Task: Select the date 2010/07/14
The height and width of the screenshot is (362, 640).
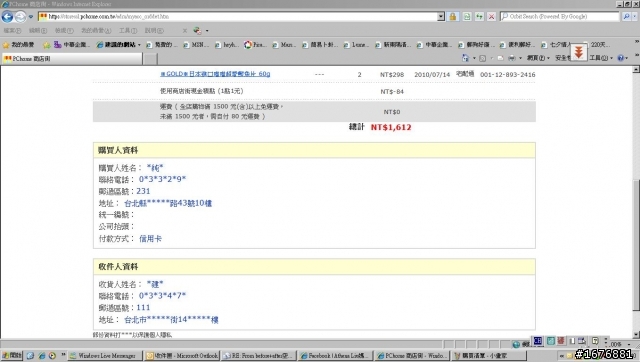Action: pos(432,75)
